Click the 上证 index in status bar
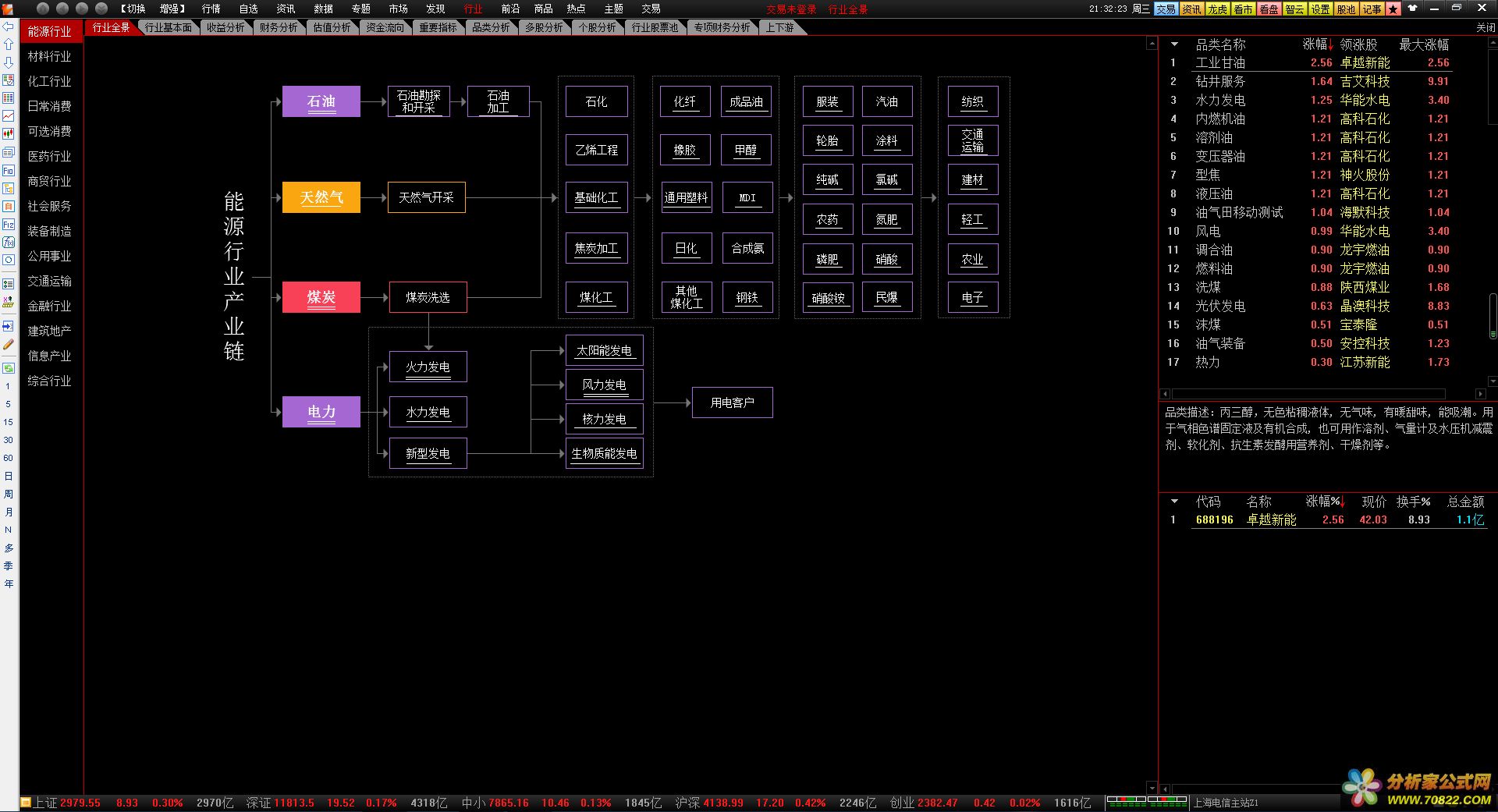1498x812 pixels. [46, 803]
